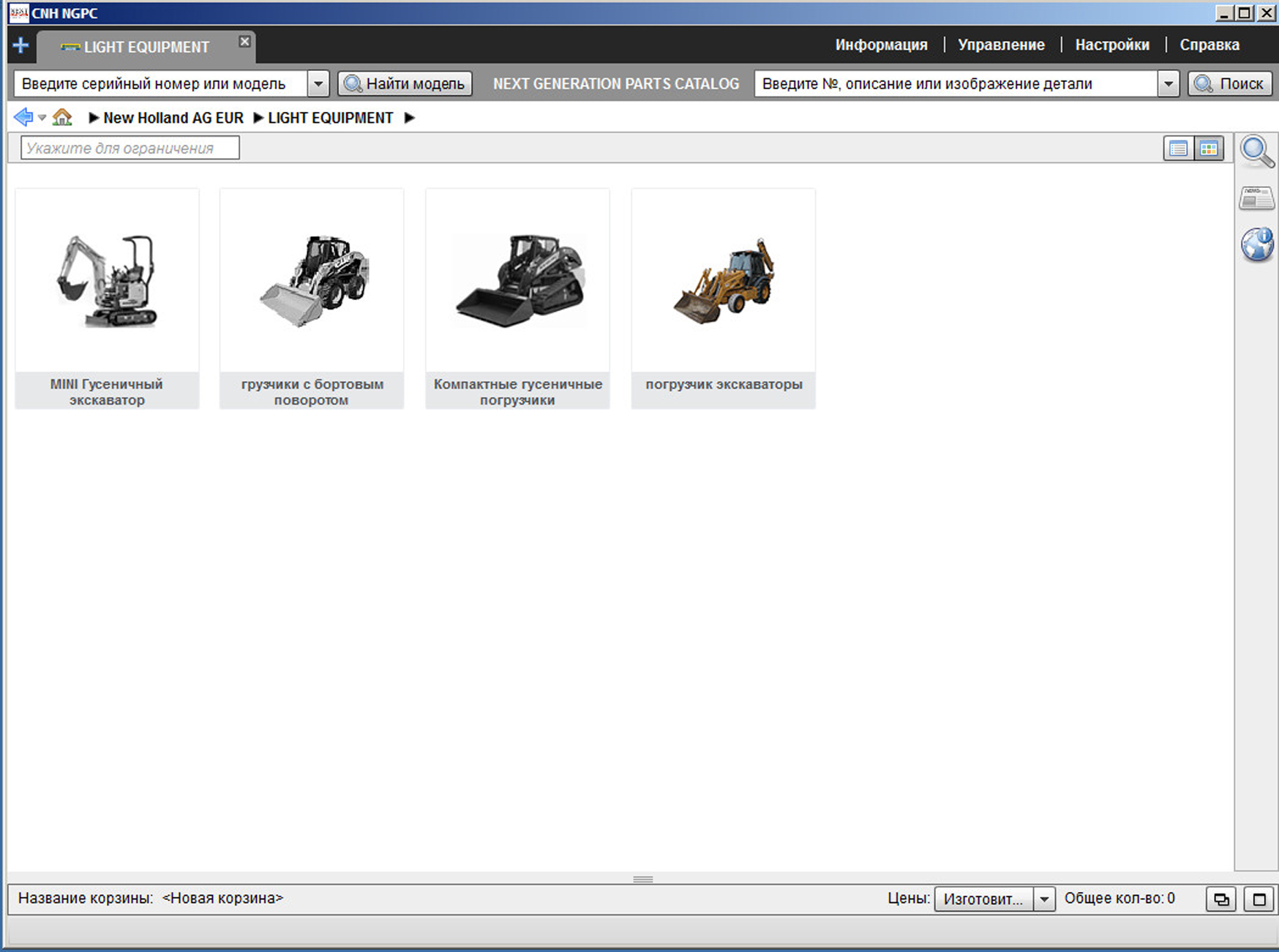Open the Информация menu
The image size is (1279, 952).
881,45
